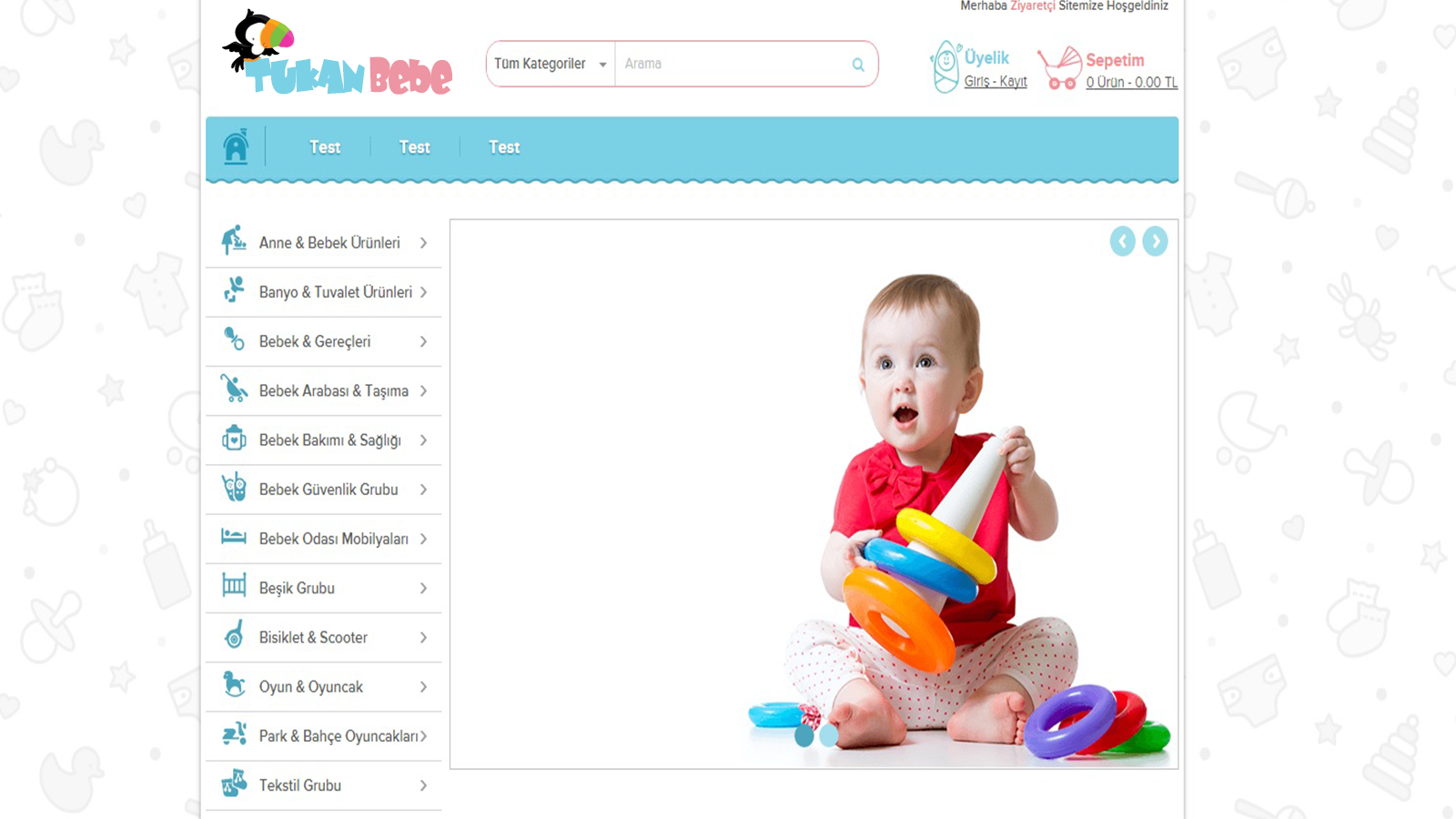This screenshot has height=819, width=1456.
Task: Click the Üyelik baby membership icon
Action: (x=945, y=66)
